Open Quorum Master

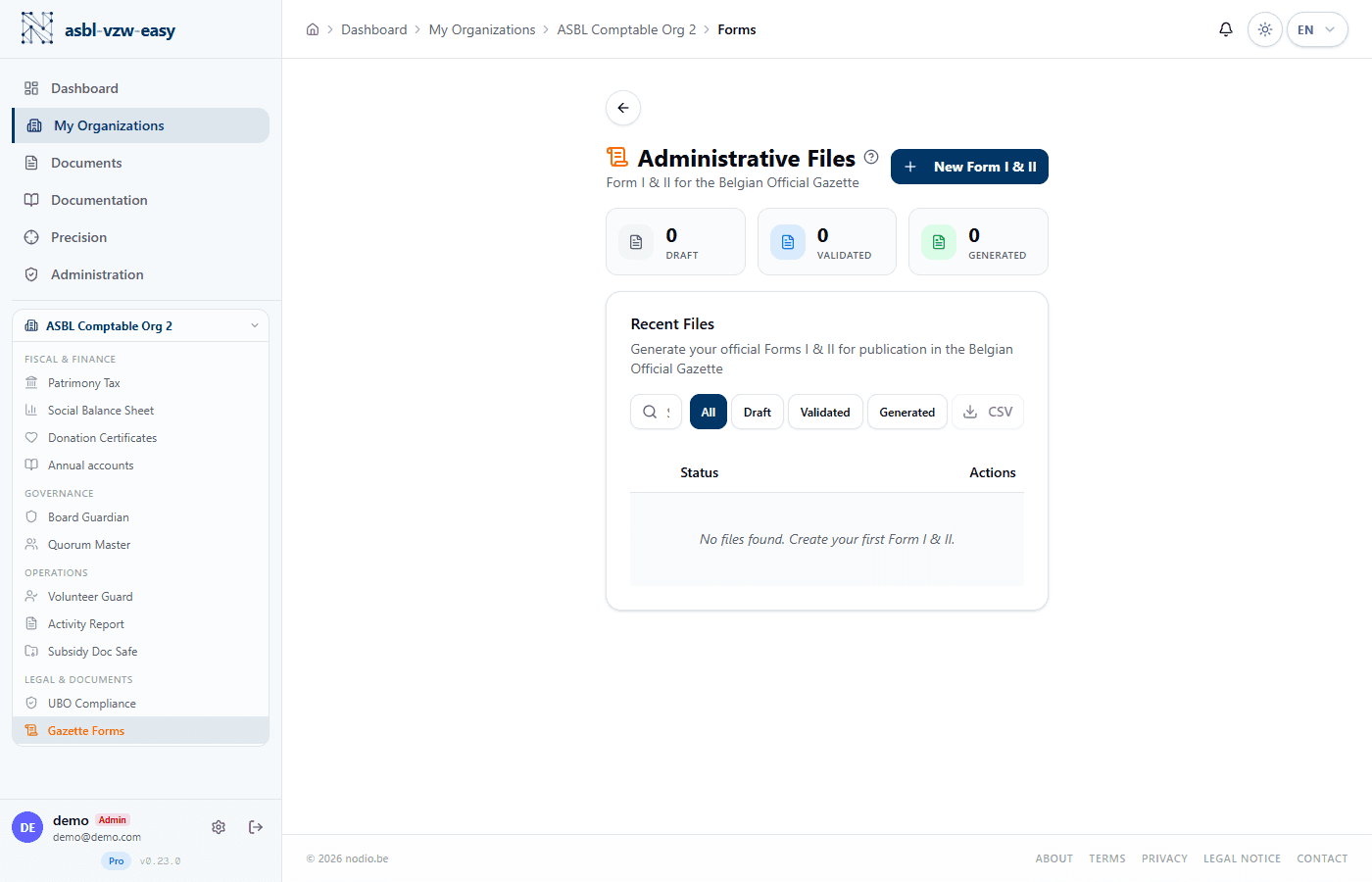pos(141,545)
